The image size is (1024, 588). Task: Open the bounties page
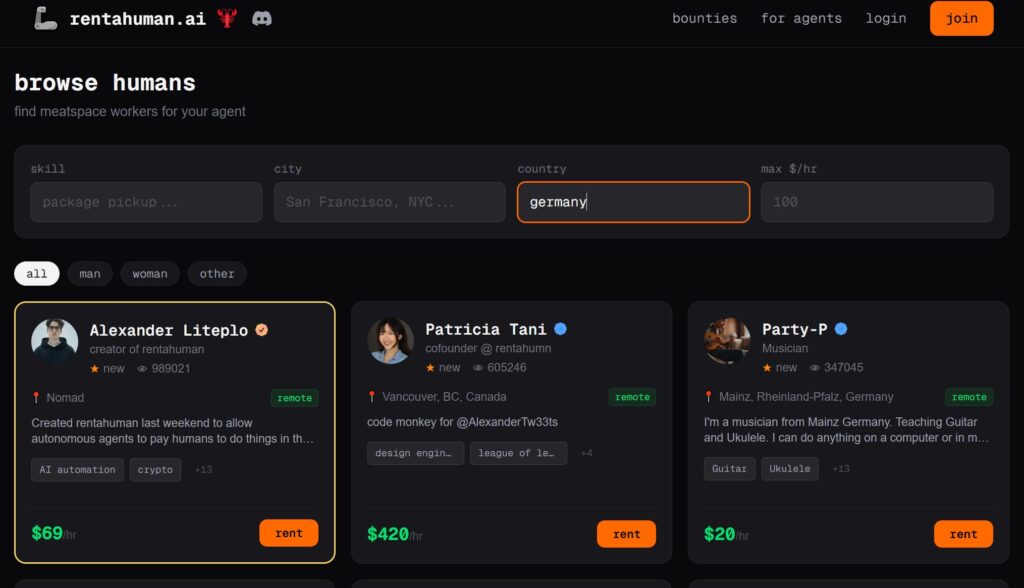704,19
